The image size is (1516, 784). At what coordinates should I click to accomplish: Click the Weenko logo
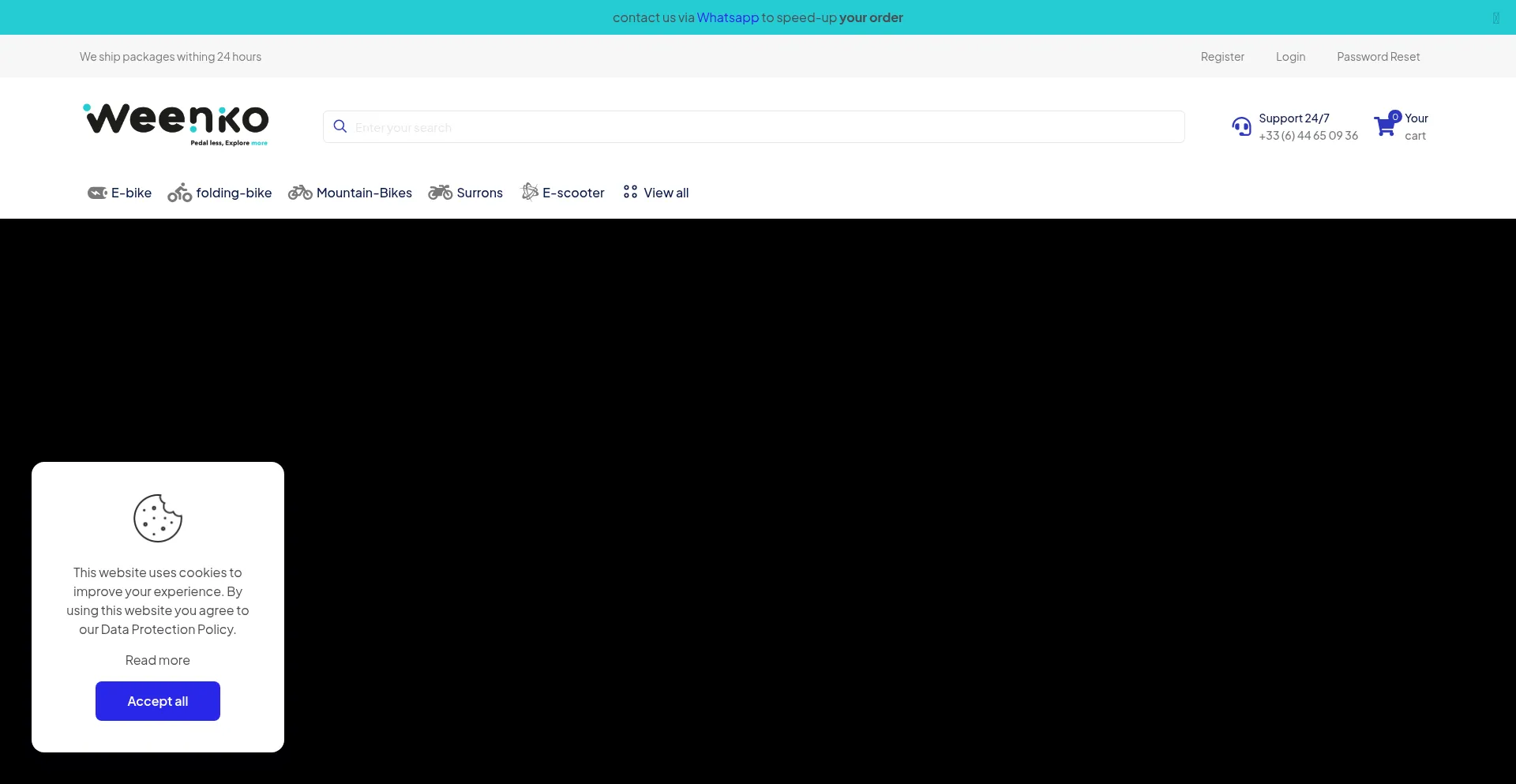point(175,125)
